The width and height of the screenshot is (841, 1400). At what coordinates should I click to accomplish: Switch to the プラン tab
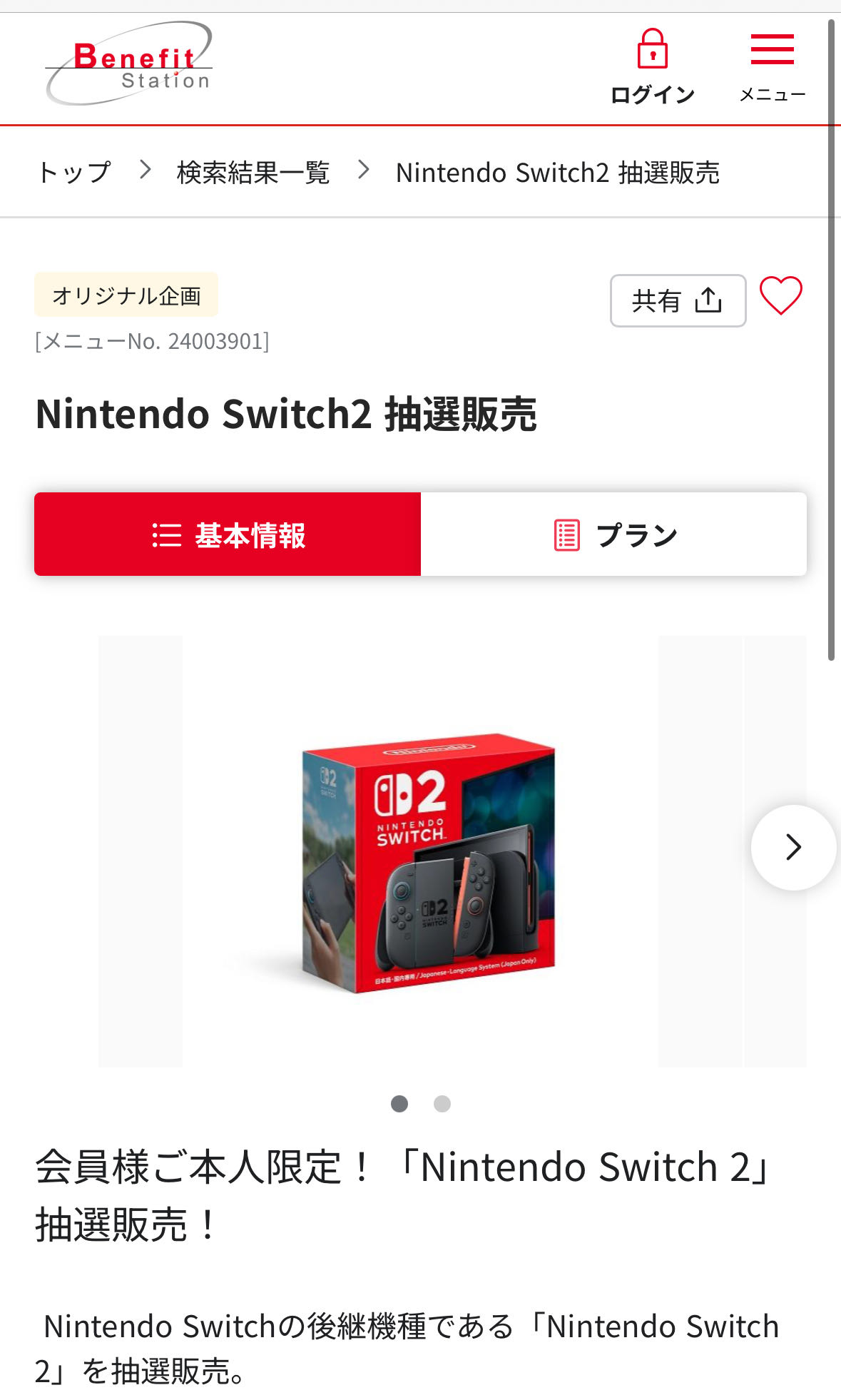tap(613, 534)
